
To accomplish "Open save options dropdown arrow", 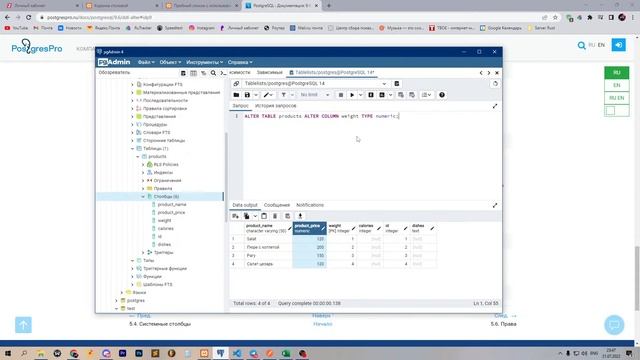I will 256,95.
